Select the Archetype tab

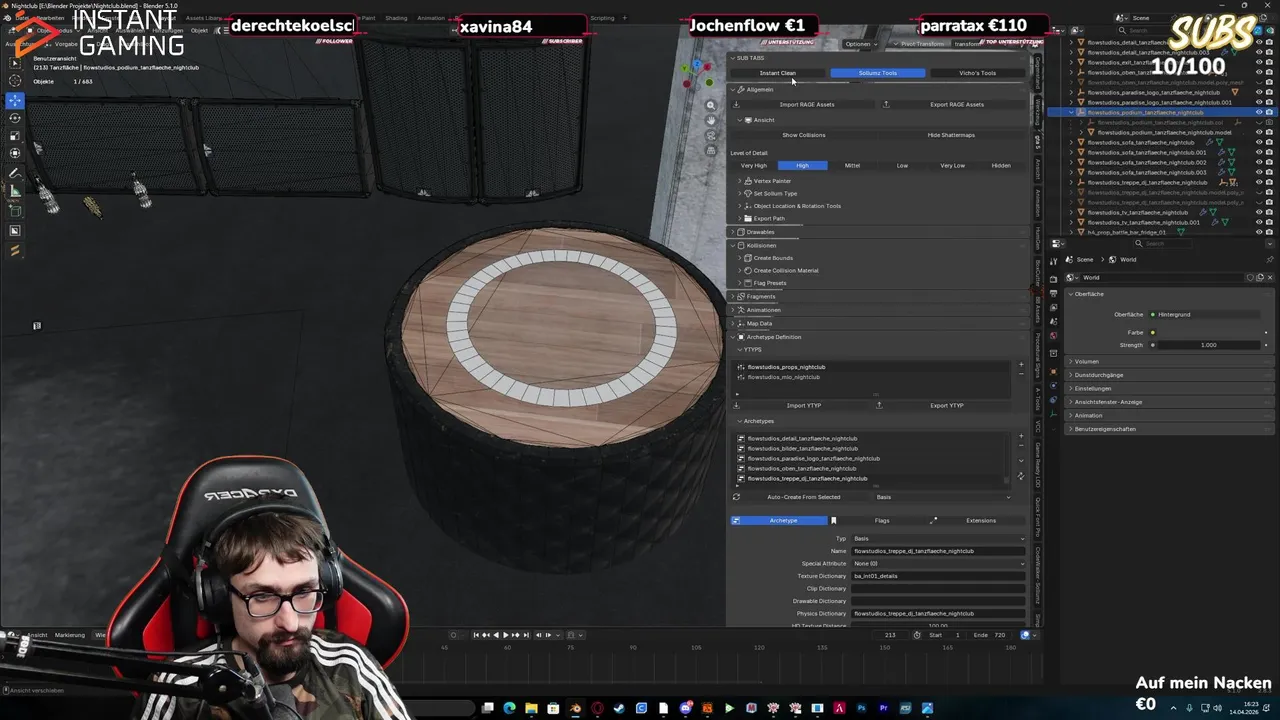click(780, 520)
